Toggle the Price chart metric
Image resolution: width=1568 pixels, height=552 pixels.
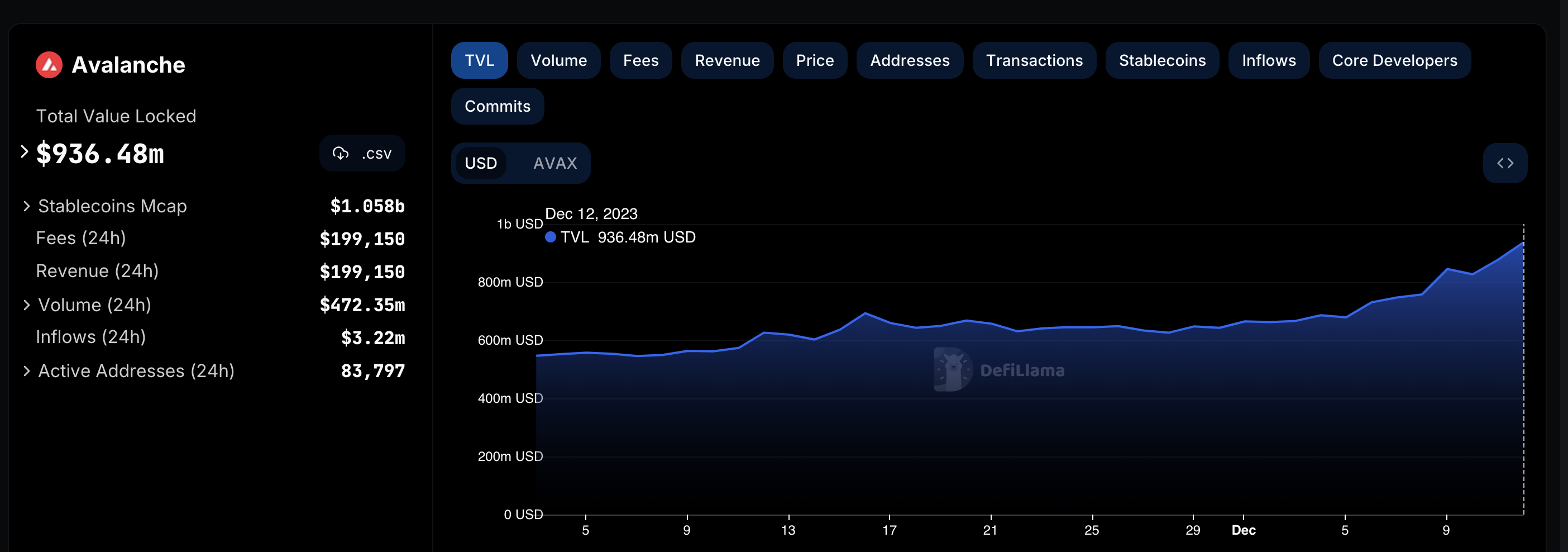click(815, 60)
